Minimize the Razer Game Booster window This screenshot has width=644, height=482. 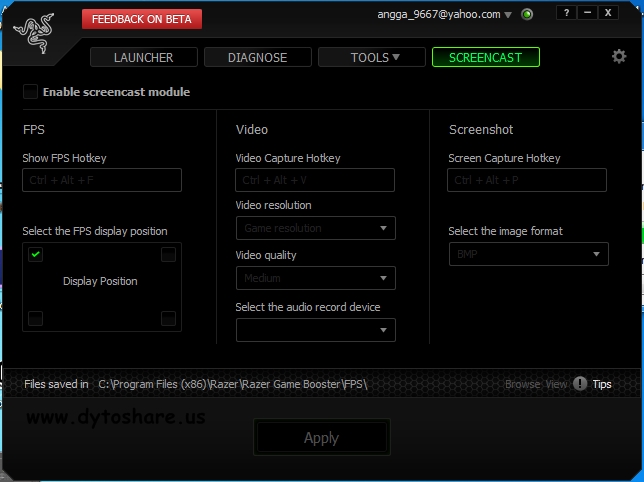587,13
